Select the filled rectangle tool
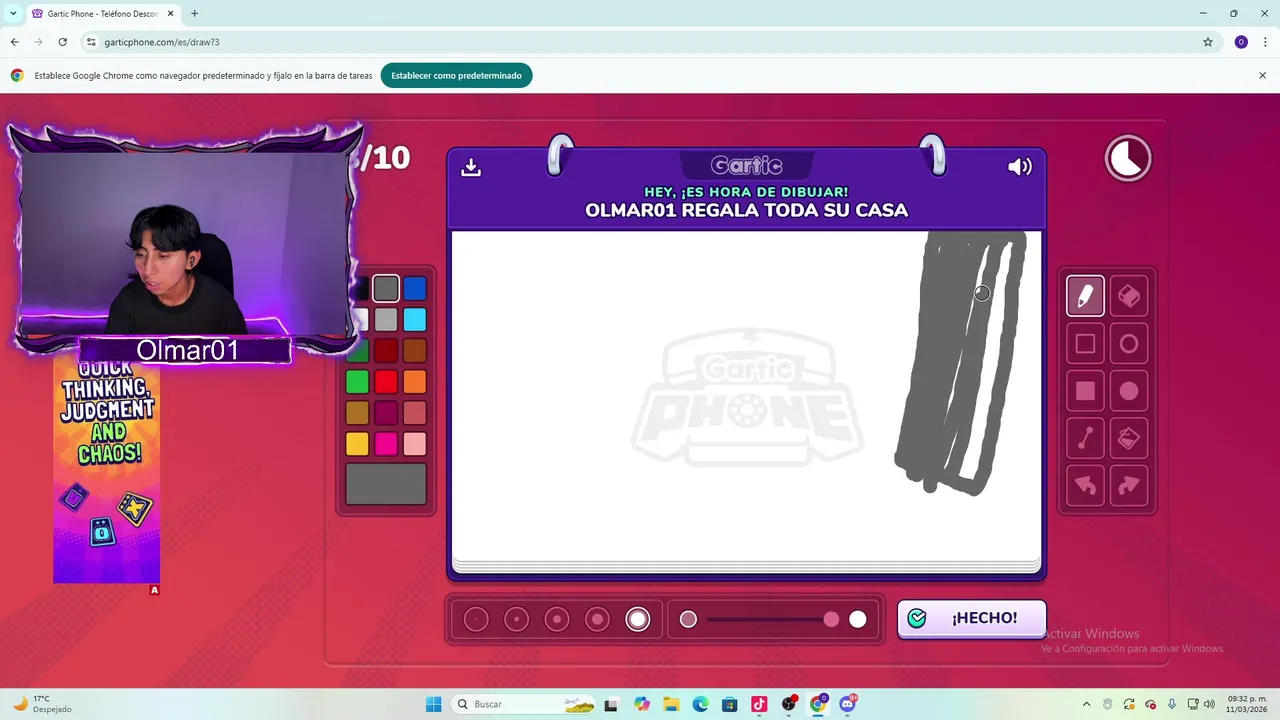The height and width of the screenshot is (720, 1280). tap(1085, 391)
